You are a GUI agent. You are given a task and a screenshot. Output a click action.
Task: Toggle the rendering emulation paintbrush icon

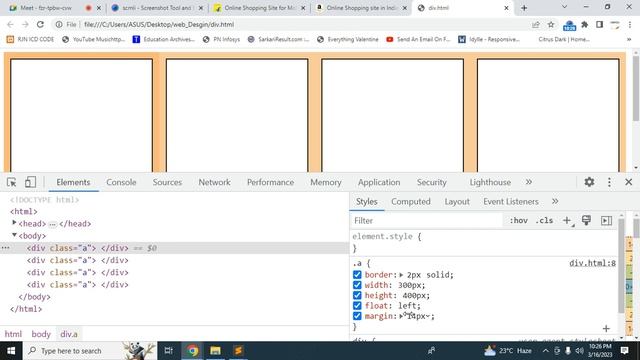pos(587,220)
